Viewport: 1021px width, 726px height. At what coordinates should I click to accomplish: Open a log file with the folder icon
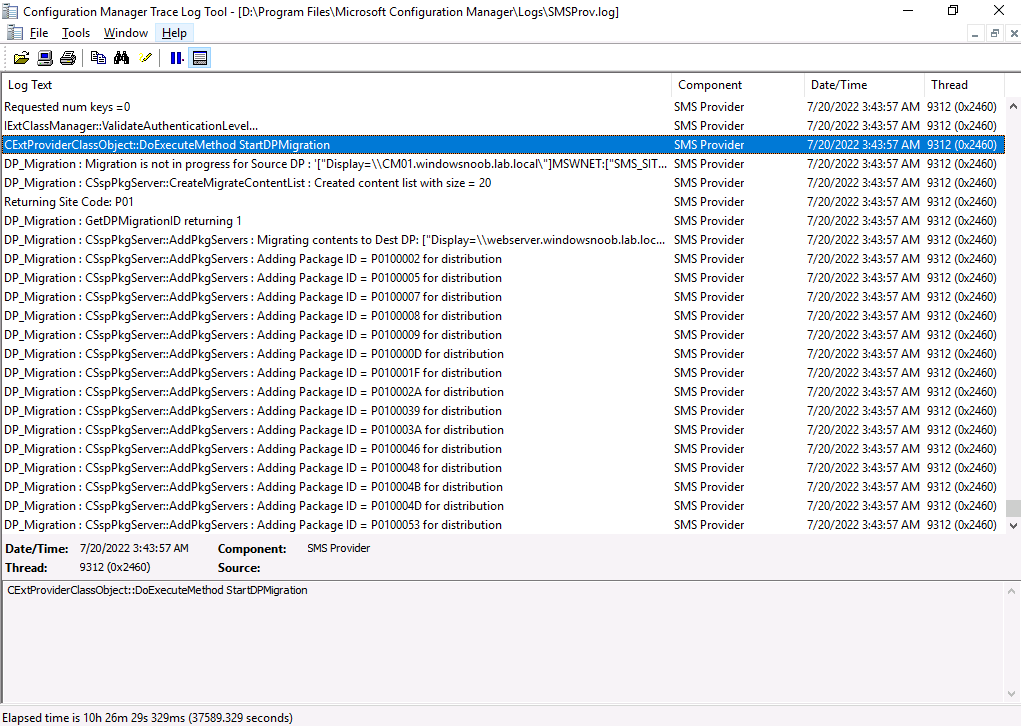(x=21, y=58)
